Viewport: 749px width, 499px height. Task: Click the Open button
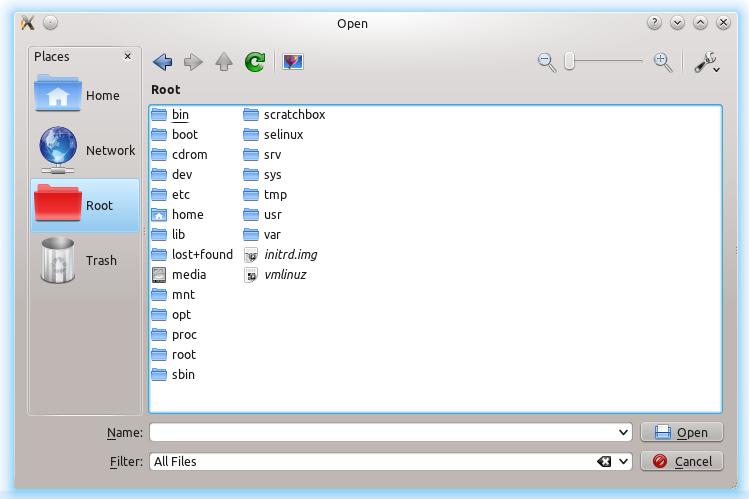pyautogui.click(x=681, y=433)
